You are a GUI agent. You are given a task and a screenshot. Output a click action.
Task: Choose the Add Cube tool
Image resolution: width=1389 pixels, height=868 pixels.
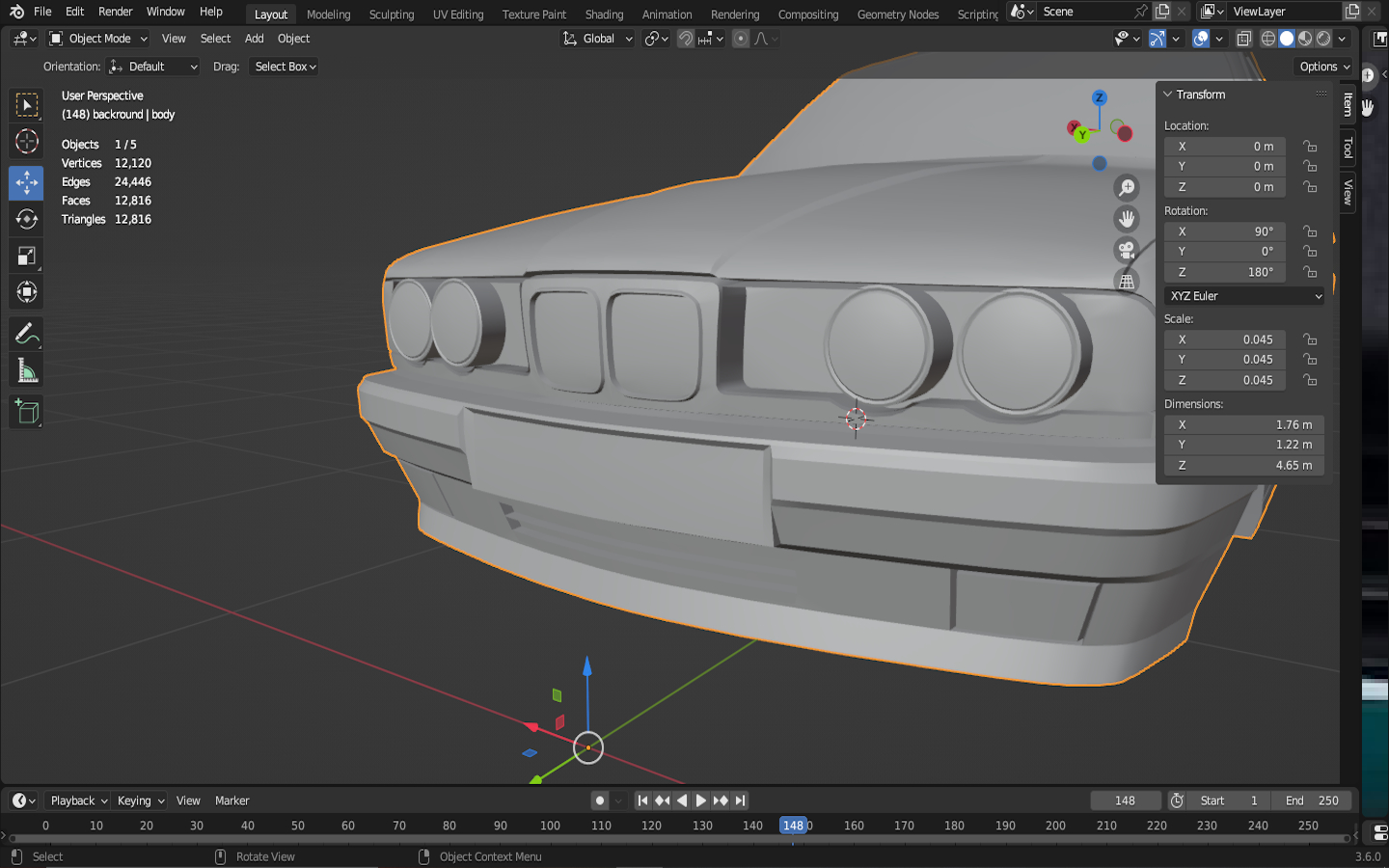[27, 412]
